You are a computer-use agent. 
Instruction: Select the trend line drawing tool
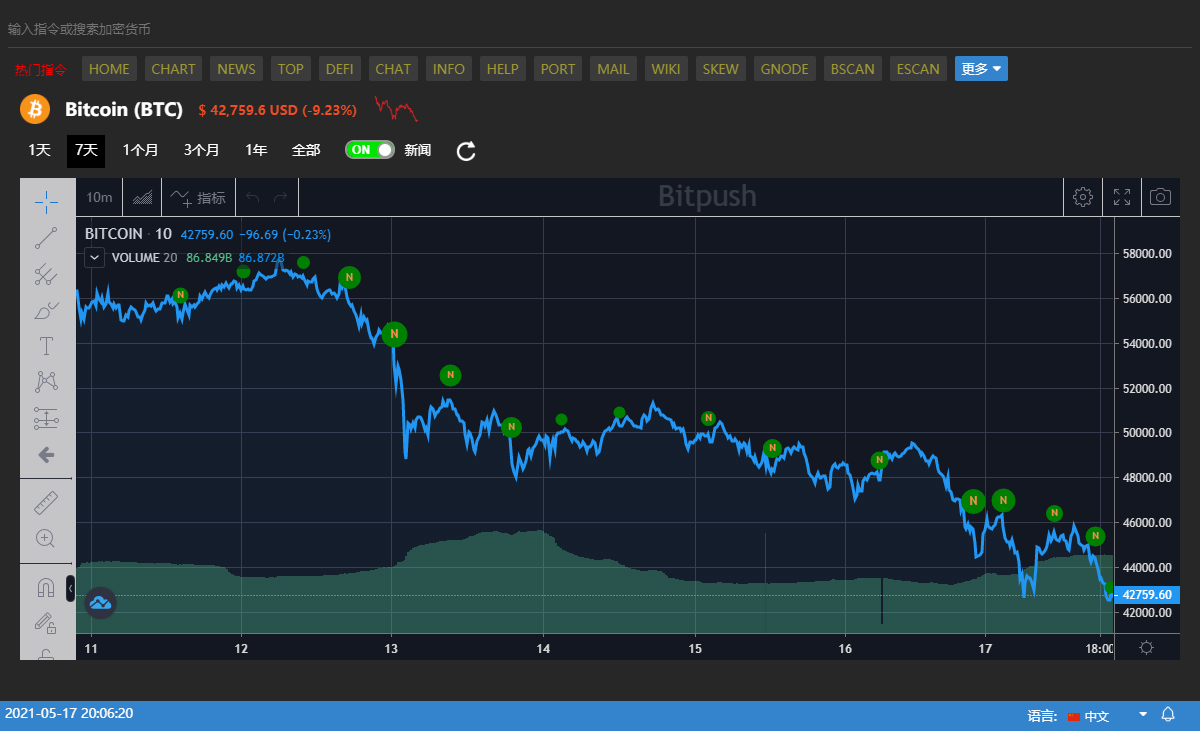click(x=46, y=238)
